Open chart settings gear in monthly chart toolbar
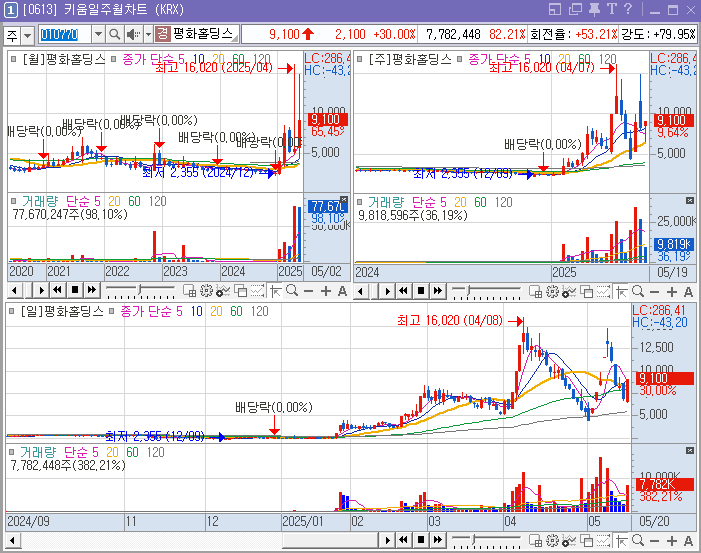The image size is (701, 553). point(206,291)
